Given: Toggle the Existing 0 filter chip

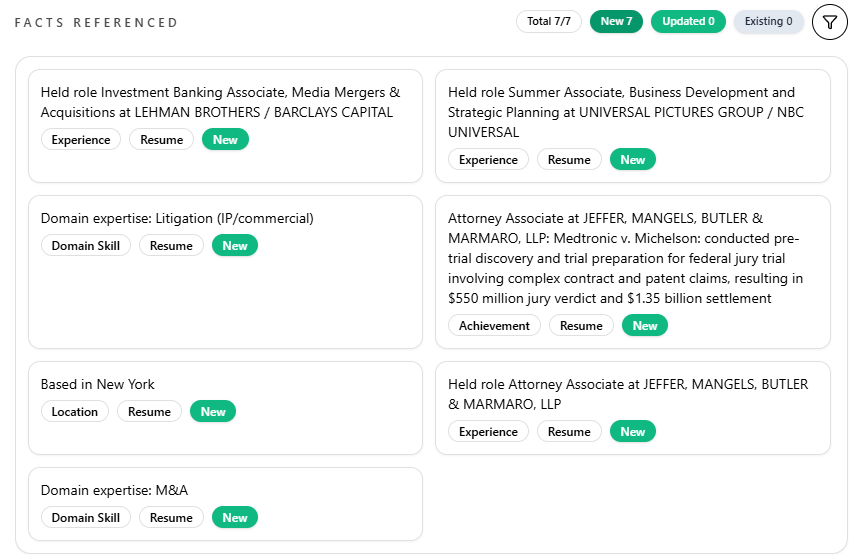Looking at the screenshot, I should (x=768, y=21).
